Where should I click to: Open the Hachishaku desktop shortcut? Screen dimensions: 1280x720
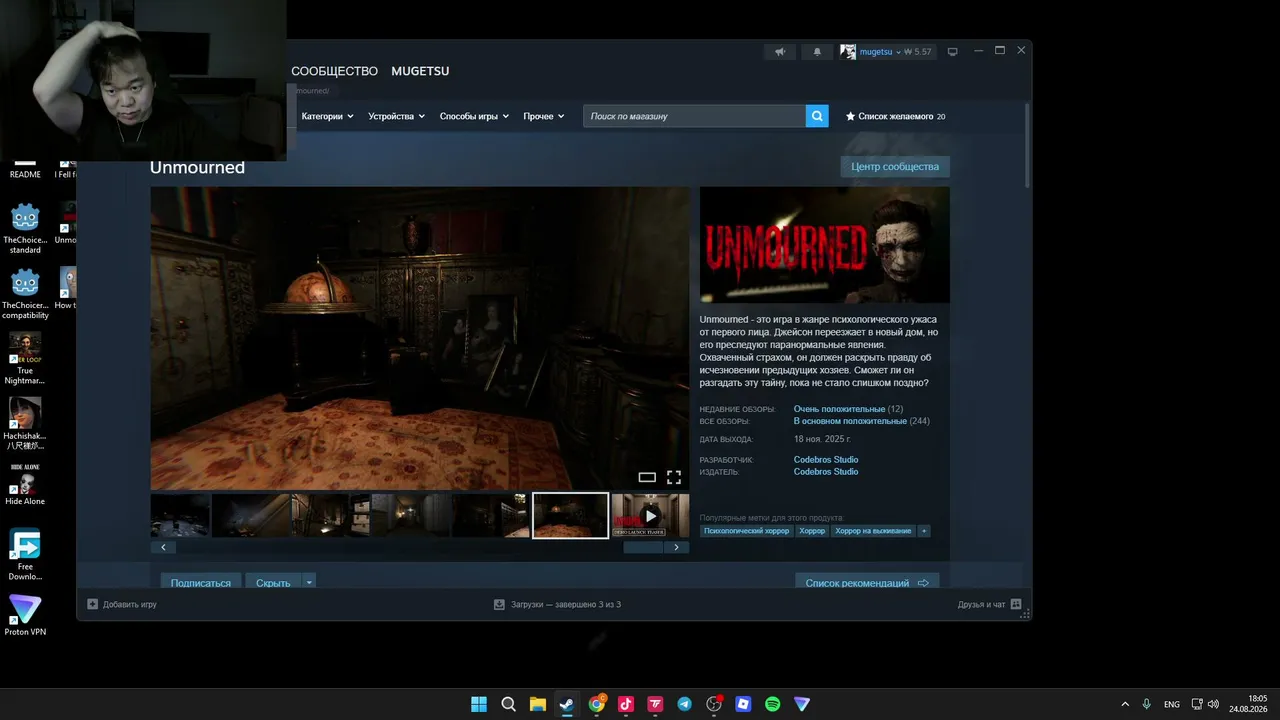25,424
